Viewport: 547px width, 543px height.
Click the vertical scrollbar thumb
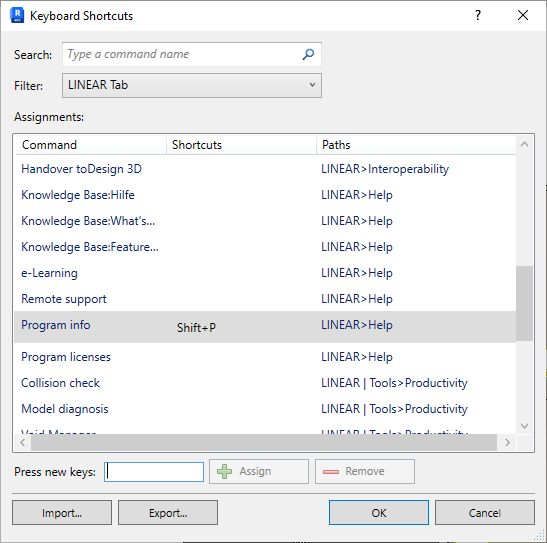[x=524, y=303]
